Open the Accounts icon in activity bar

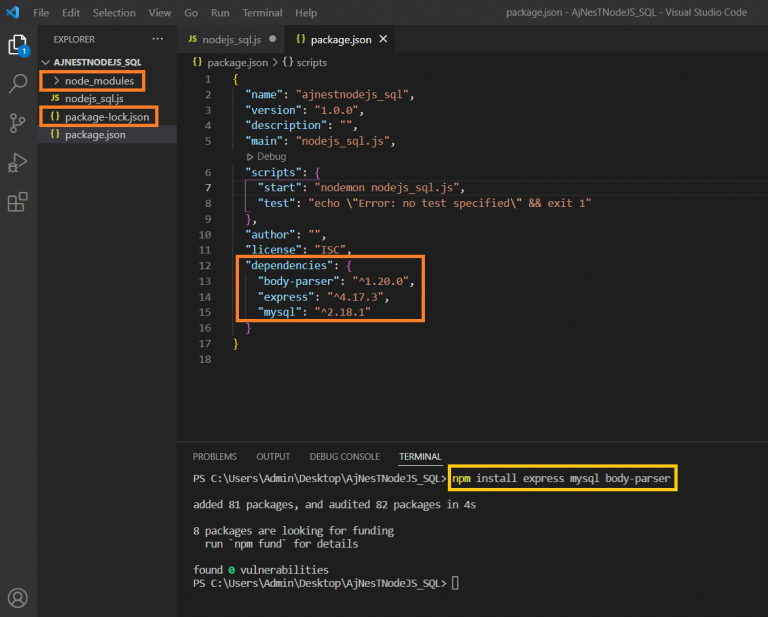coord(18,597)
